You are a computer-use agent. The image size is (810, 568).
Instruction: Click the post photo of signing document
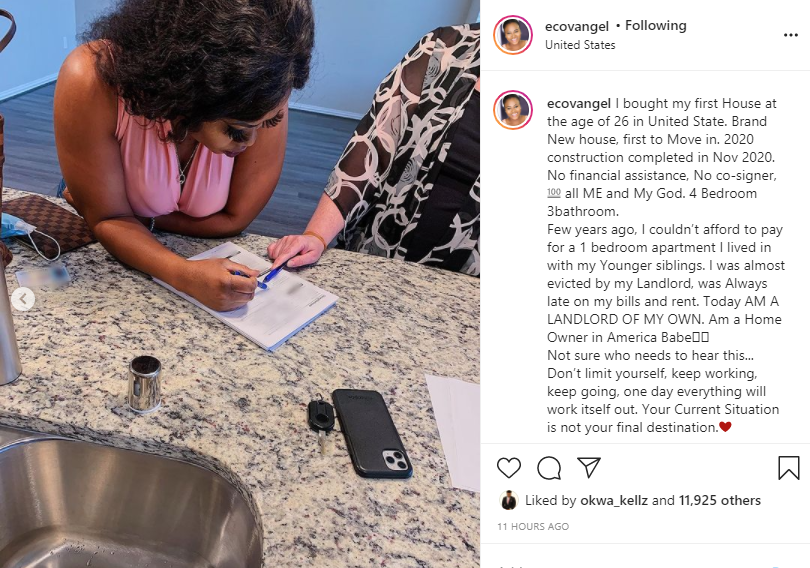coord(240,284)
